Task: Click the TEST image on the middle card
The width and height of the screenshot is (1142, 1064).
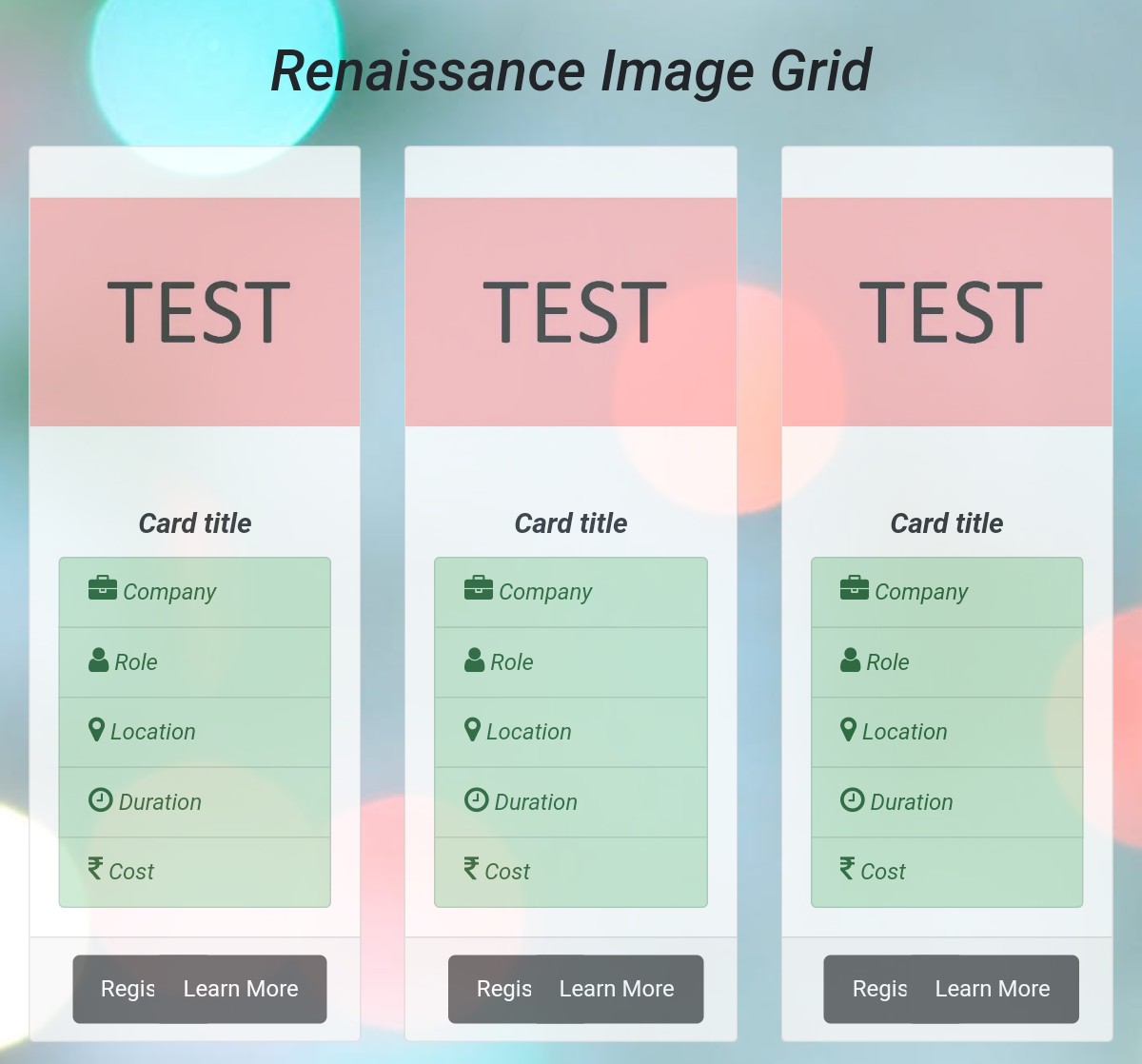Action: tap(571, 312)
